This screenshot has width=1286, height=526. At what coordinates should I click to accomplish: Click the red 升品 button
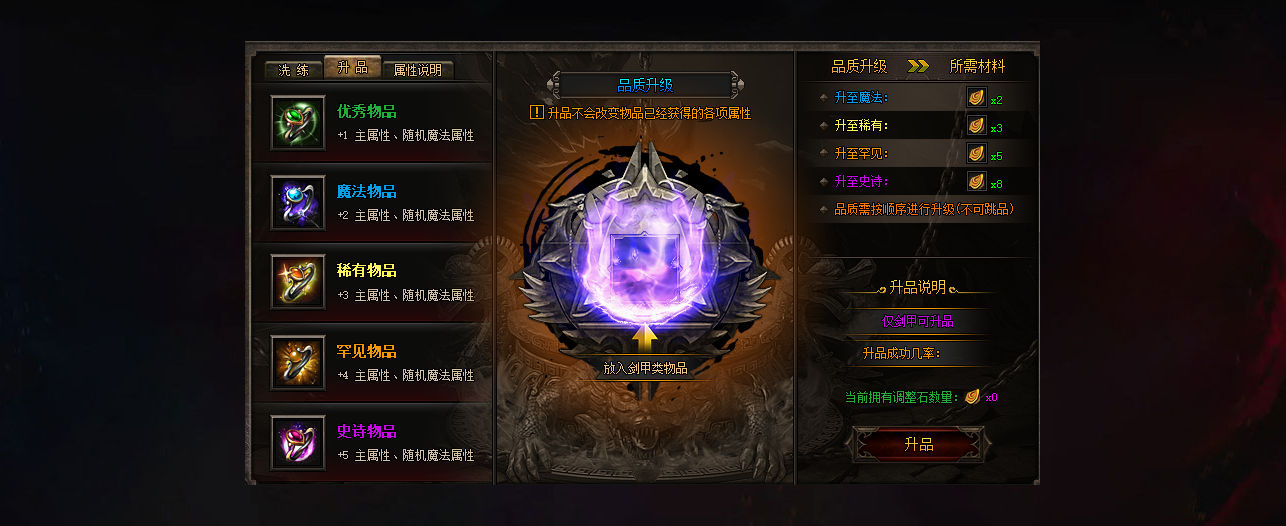point(918,444)
